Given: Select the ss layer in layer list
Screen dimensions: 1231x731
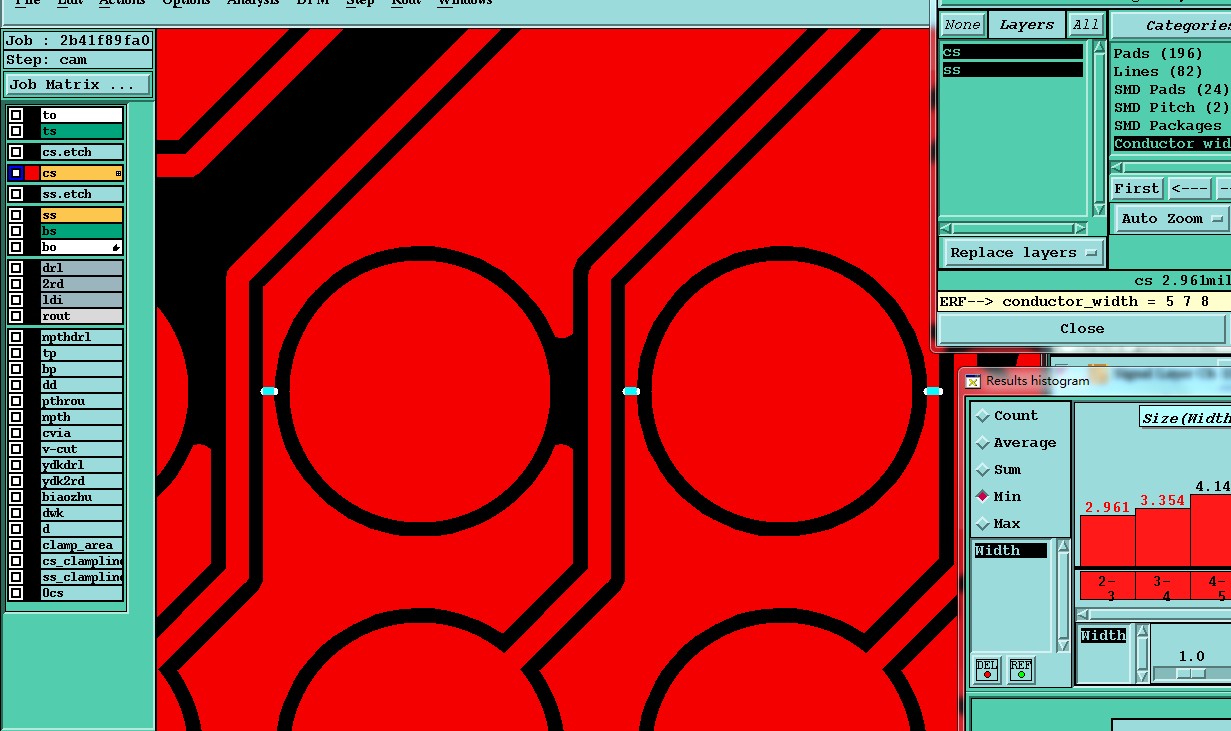Looking at the screenshot, I should 81,215.
